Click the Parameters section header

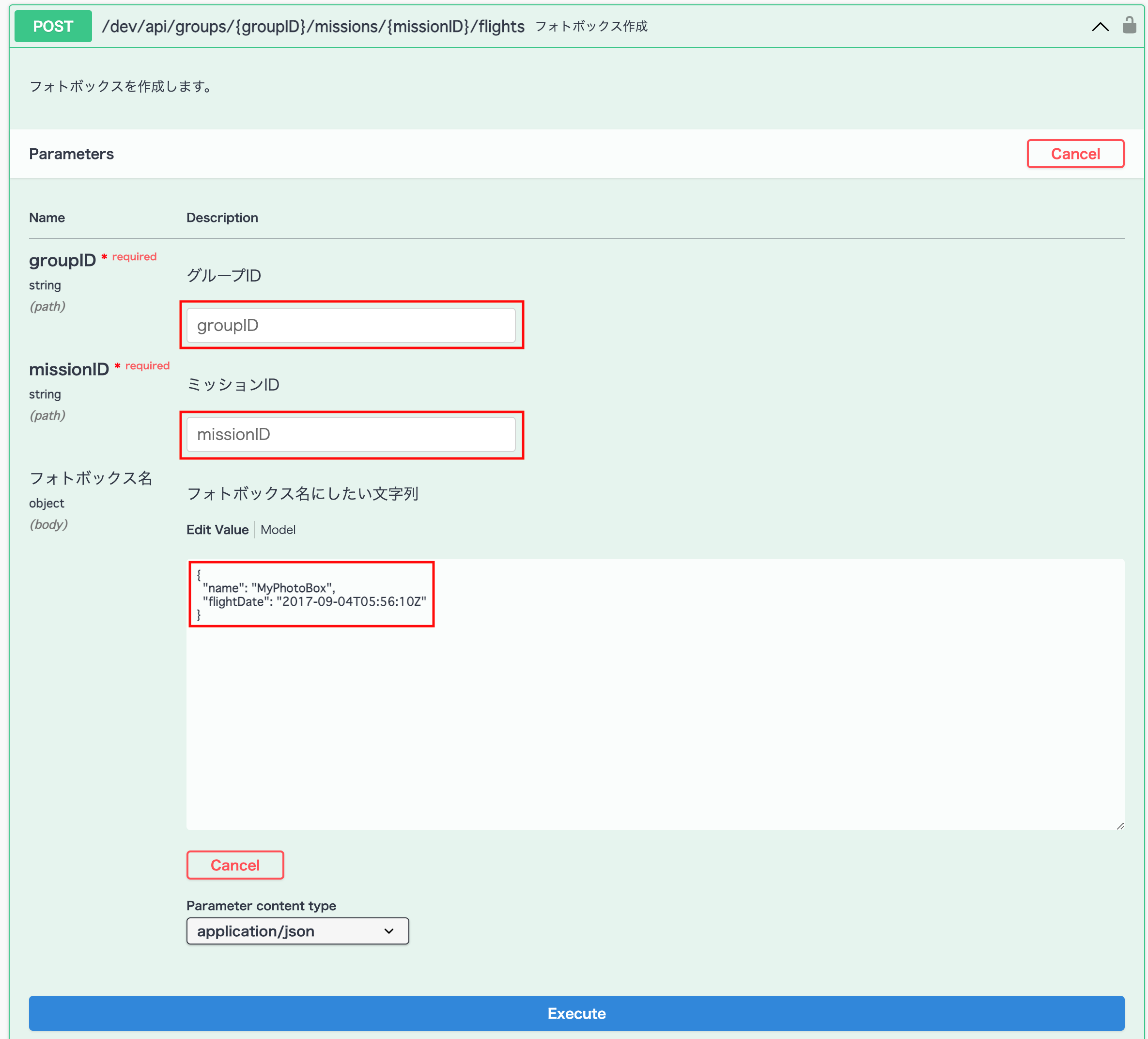pyautogui.click(x=71, y=154)
